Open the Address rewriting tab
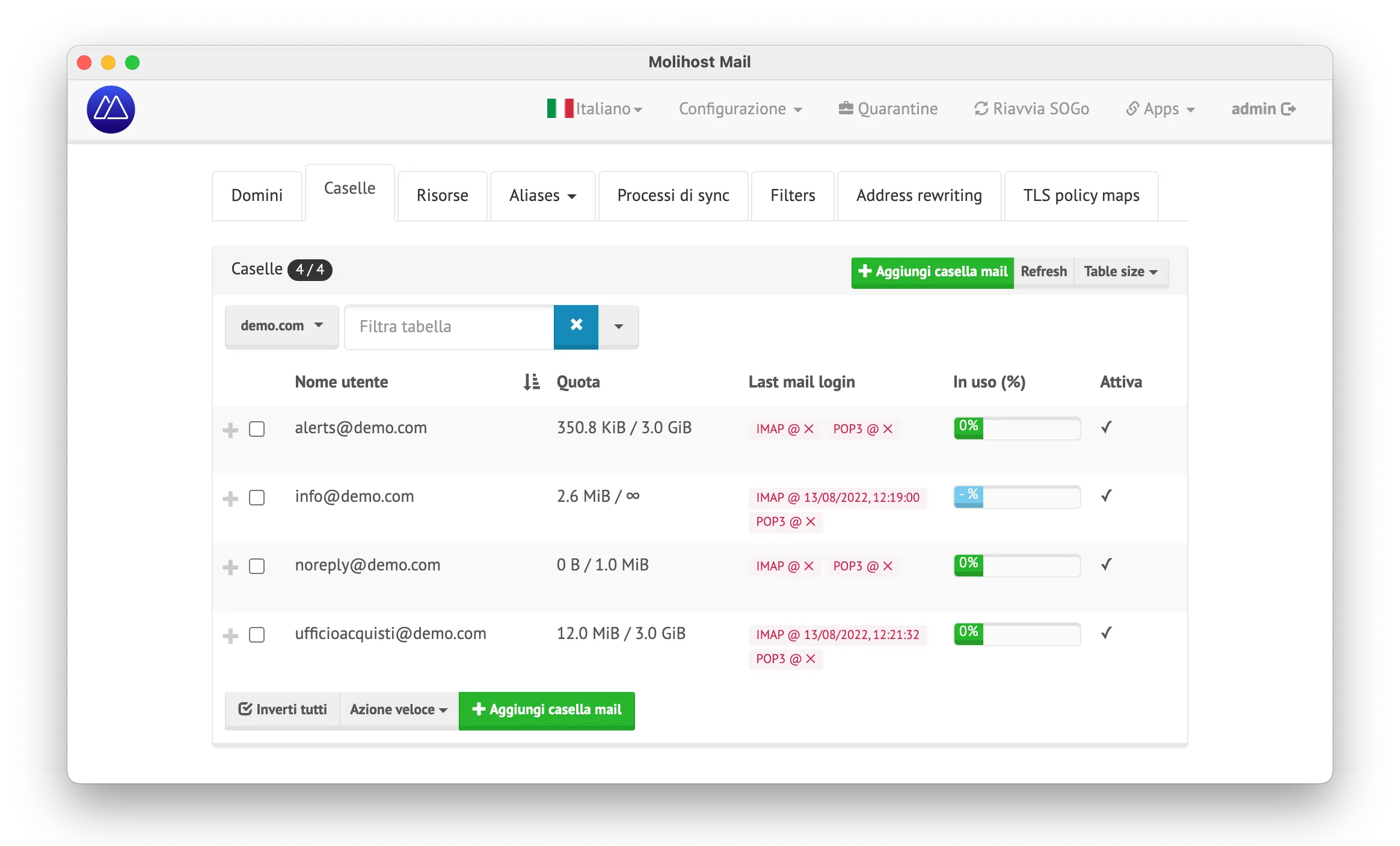Screen dimensions: 1400x846 pyautogui.click(x=919, y=196)
